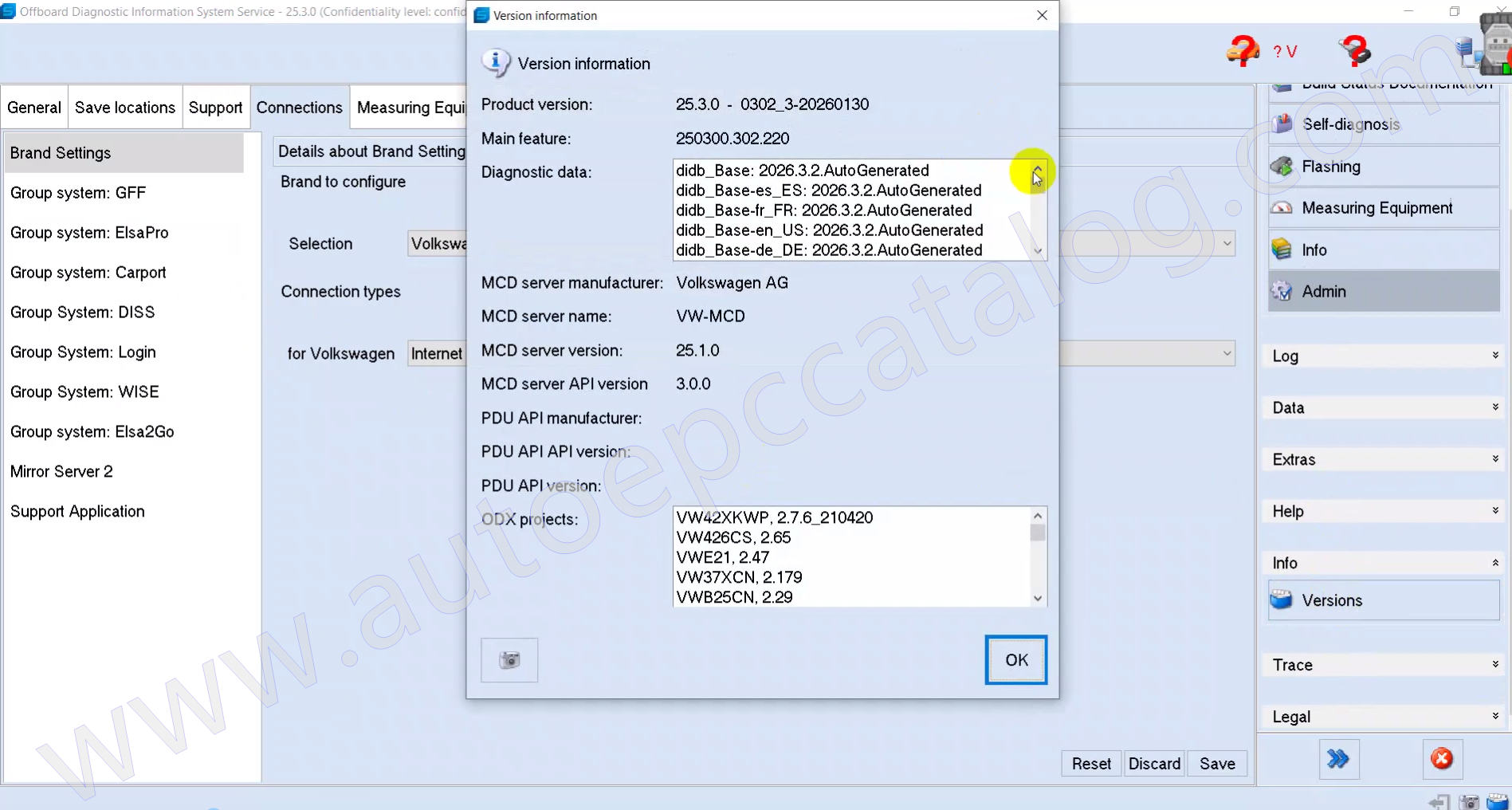
Task: Click the red cancel X icon
Action: [1442, 759]
